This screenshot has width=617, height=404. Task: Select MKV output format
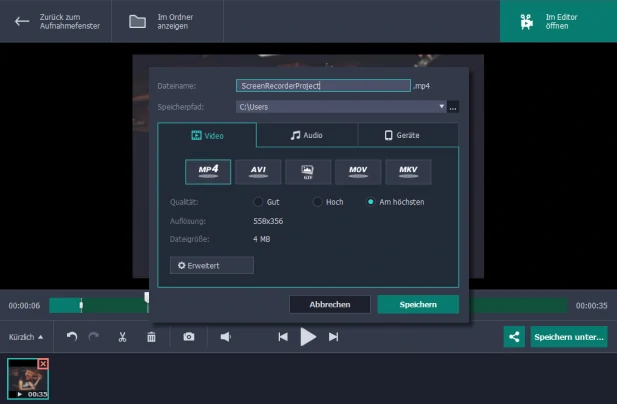click(x=408, y=172)
